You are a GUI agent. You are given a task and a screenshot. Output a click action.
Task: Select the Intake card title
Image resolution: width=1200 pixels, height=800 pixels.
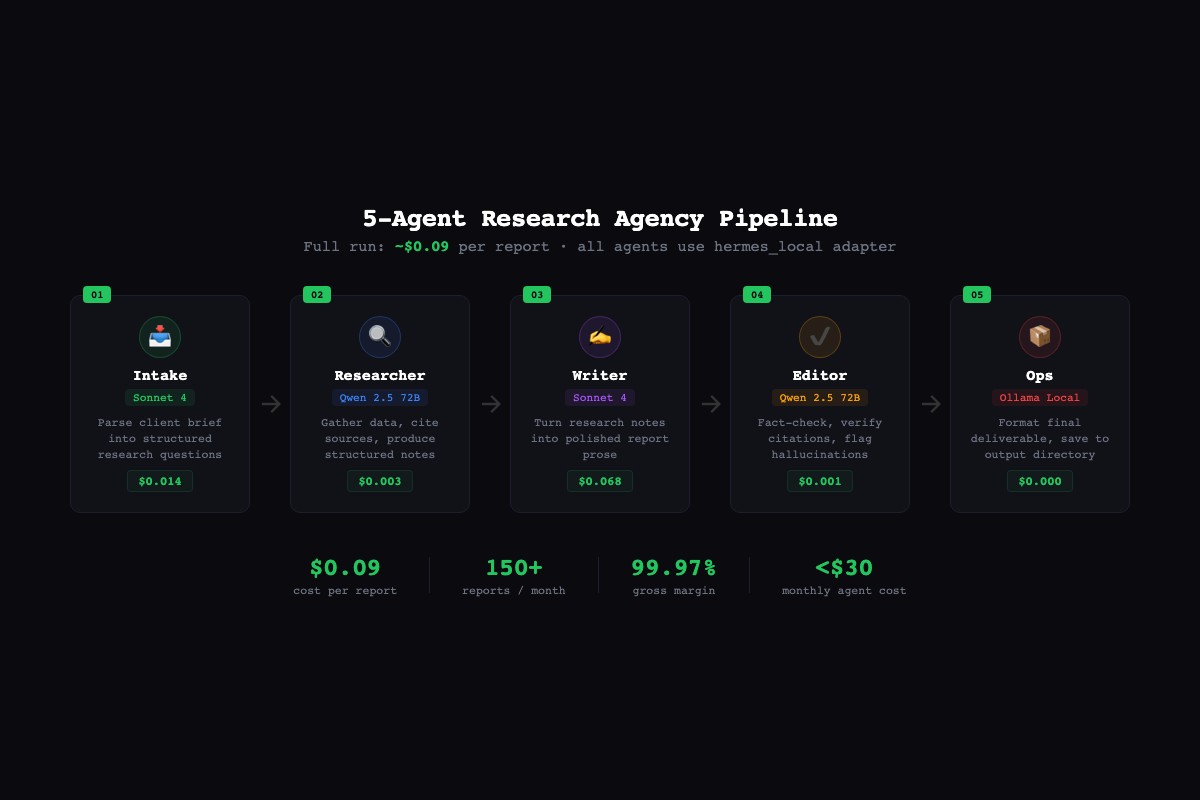click(160, 376)
